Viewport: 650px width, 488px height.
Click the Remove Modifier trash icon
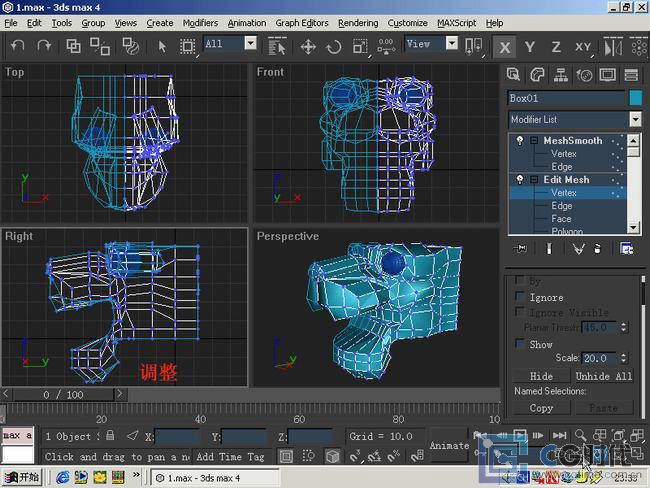[x=597, y=248]
